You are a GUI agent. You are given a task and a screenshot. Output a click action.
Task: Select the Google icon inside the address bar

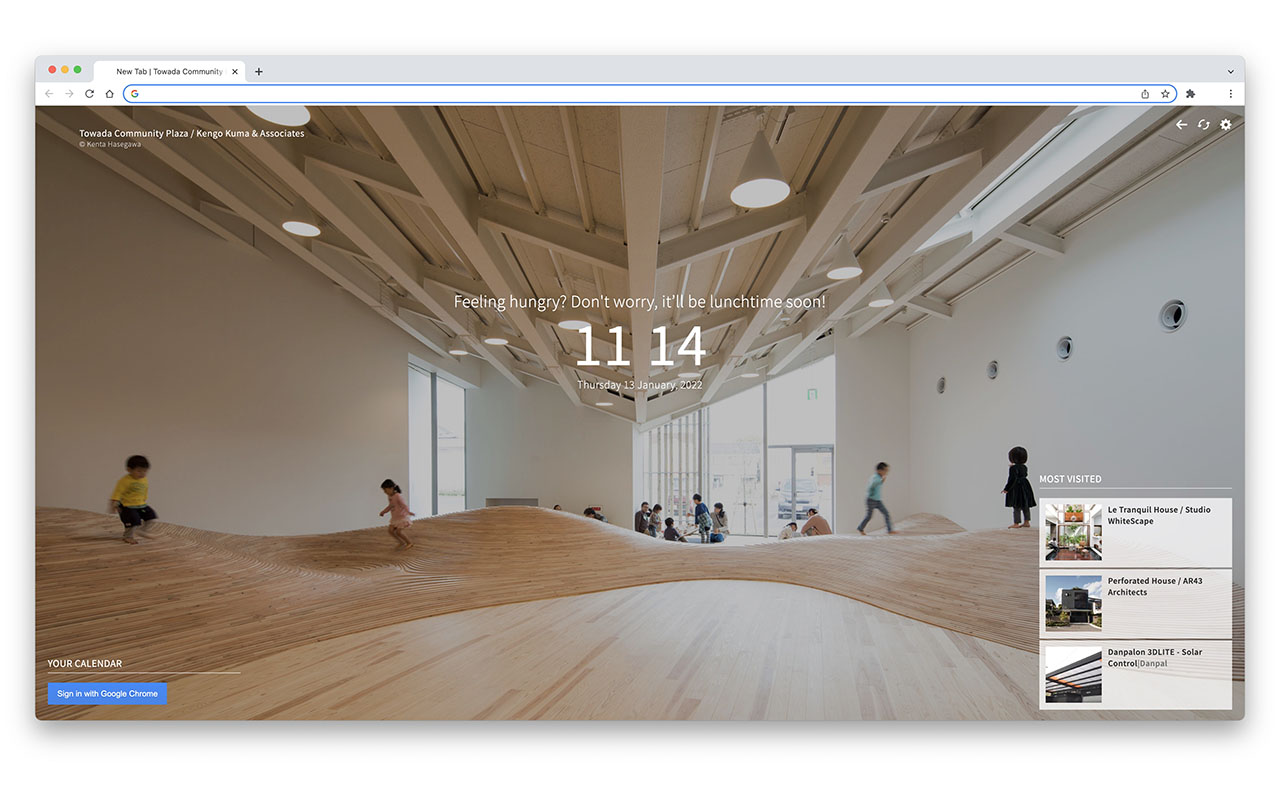134,93
